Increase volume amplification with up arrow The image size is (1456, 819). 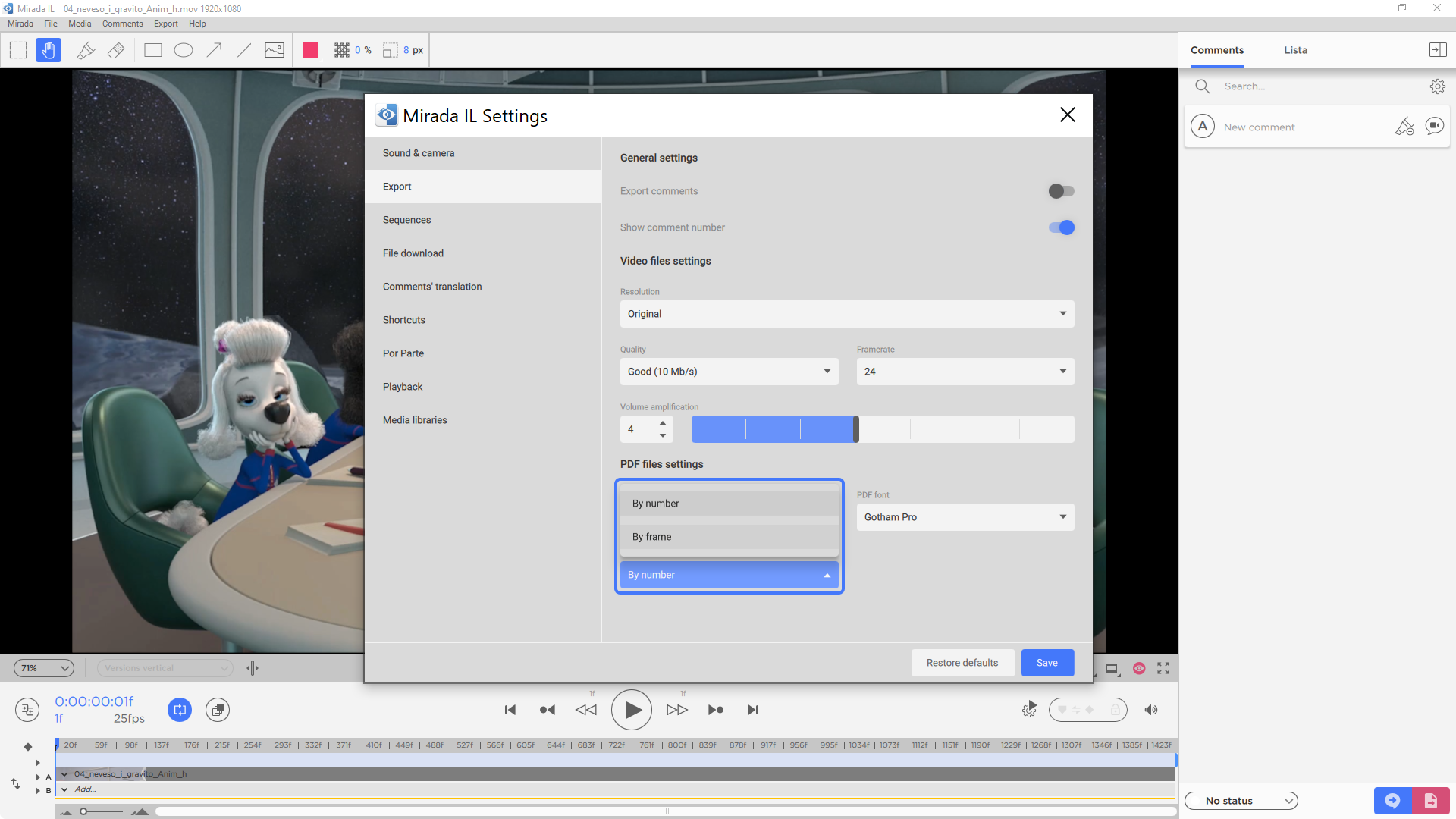pos(663,423)
